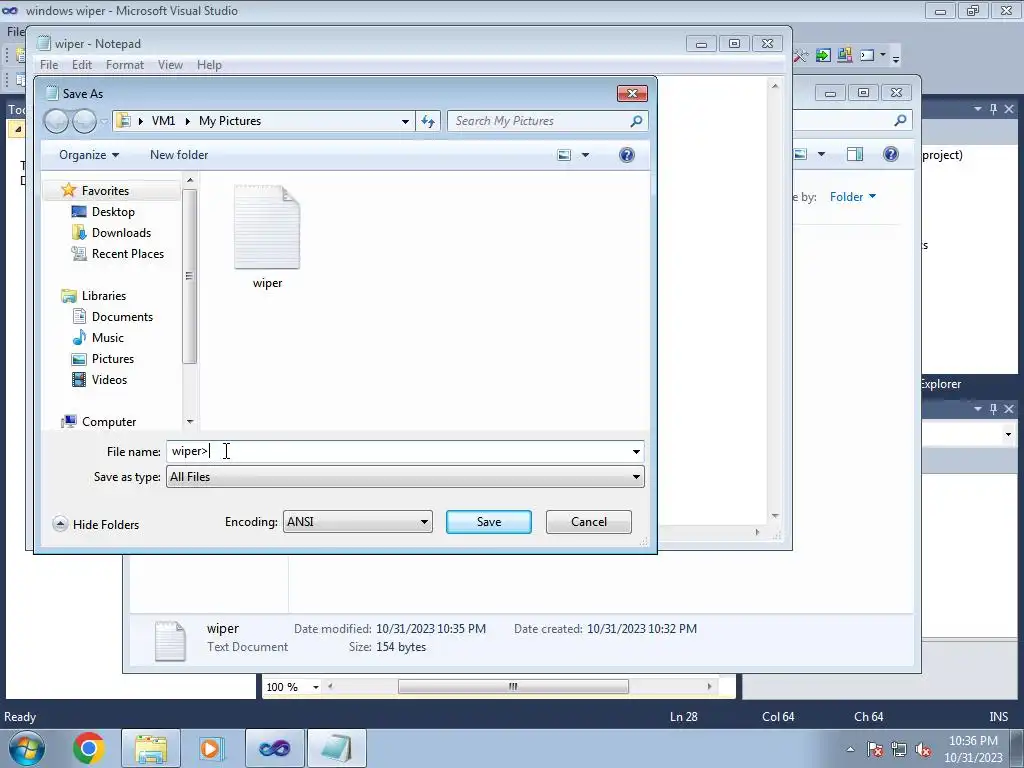
Task: Click New folder in the dialog toolbar
Action: coord(179,155)
